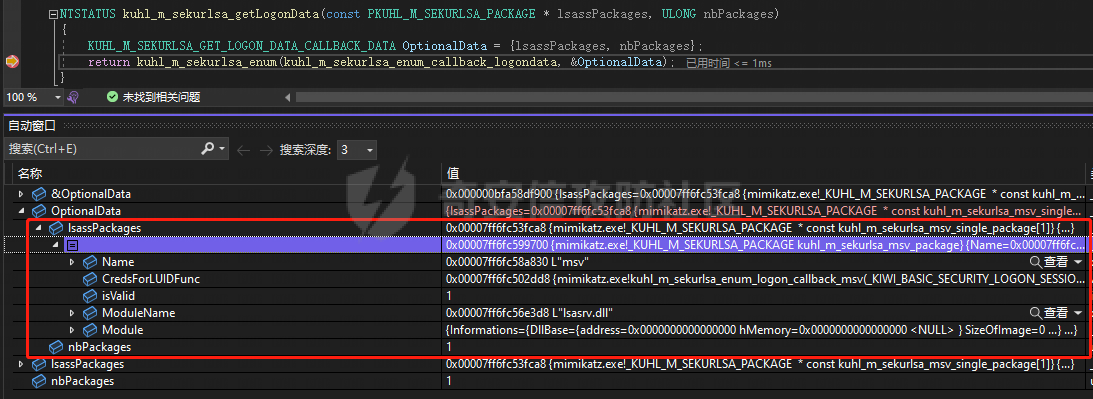Click the 自动窗口 panel title
The image size is (1093, 399).
pyautogui.click(x=31, y=126)
